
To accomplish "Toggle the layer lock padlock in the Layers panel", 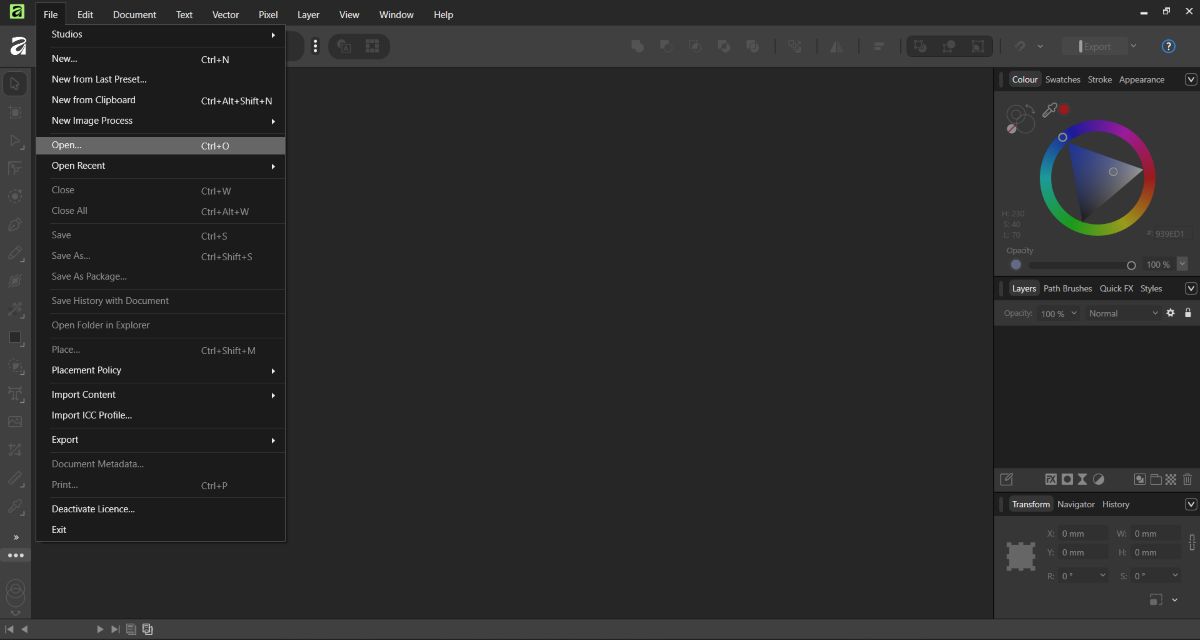I will tap(1186, 312).
